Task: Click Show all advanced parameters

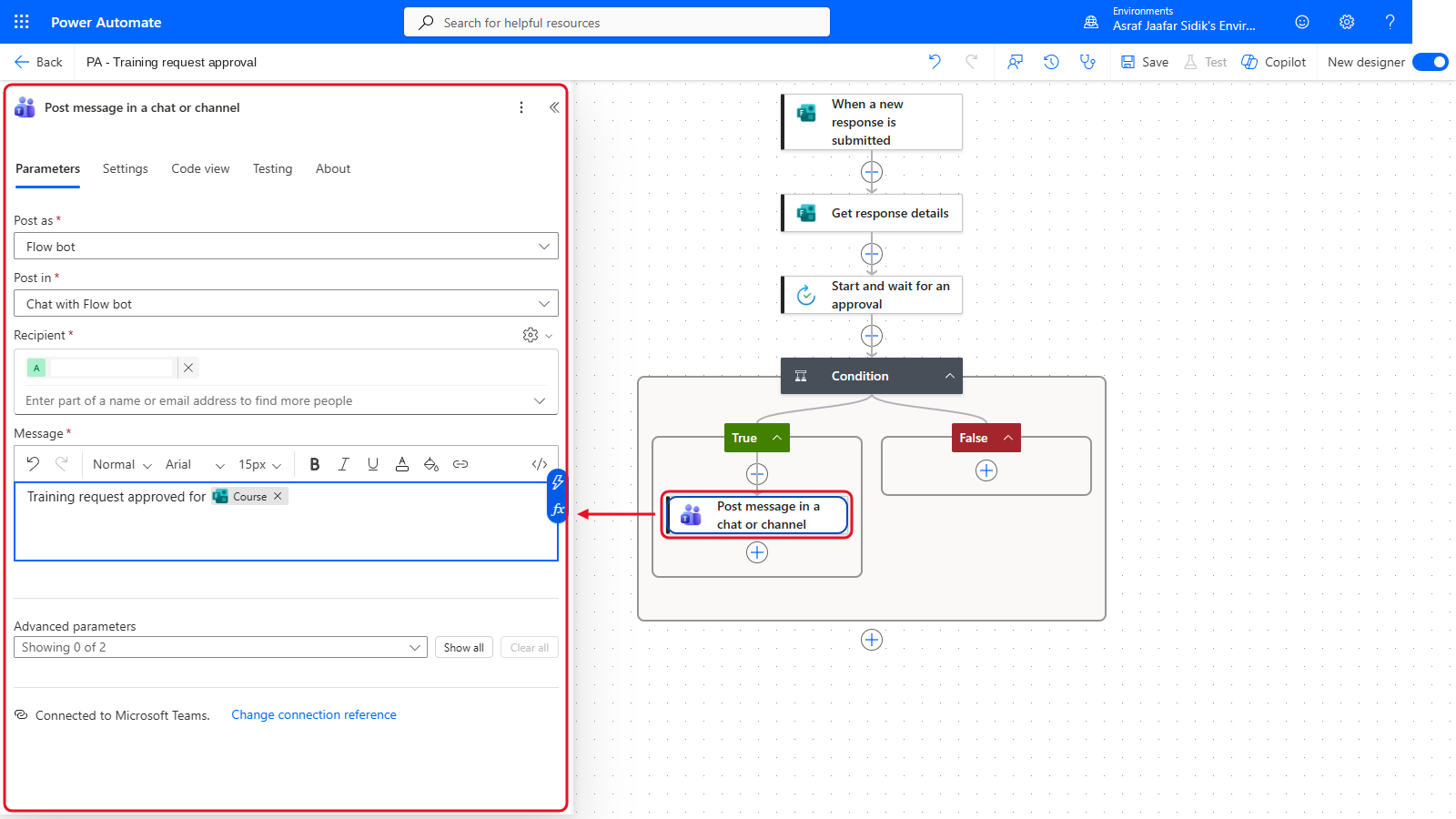Action: [x=464, y=647]
